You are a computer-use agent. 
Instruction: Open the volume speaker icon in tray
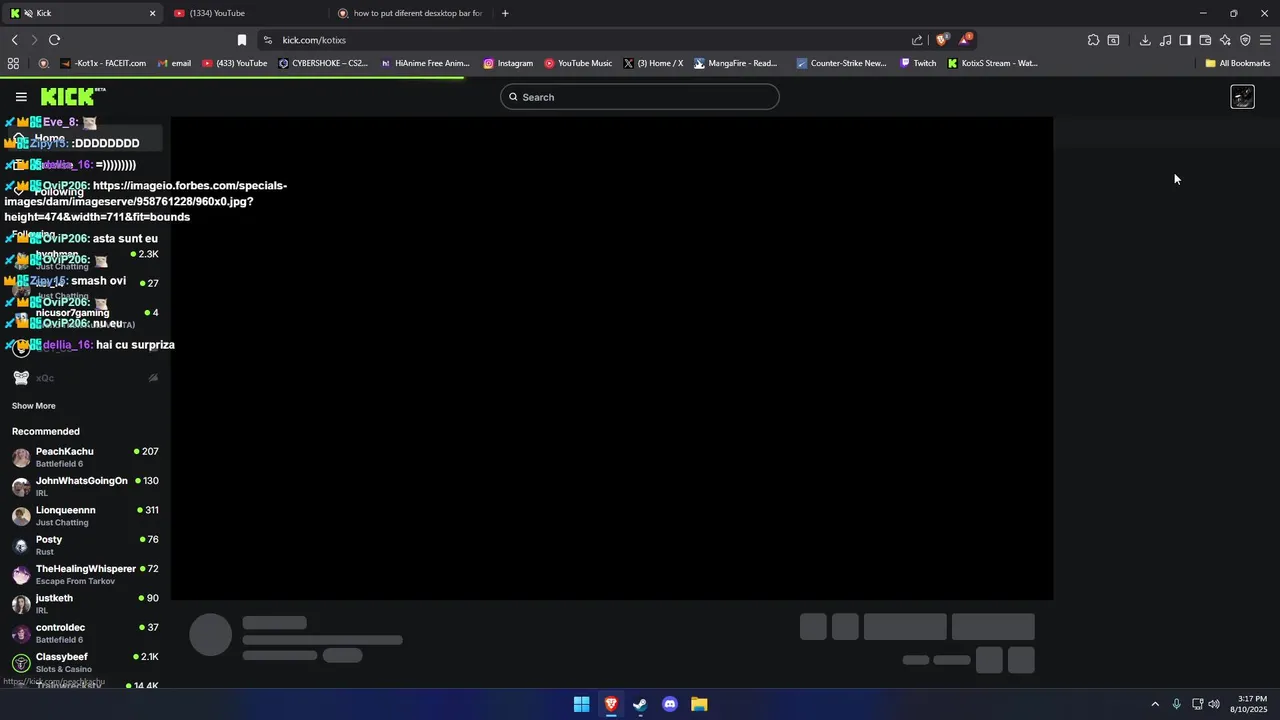click(x=1214, y=704)
